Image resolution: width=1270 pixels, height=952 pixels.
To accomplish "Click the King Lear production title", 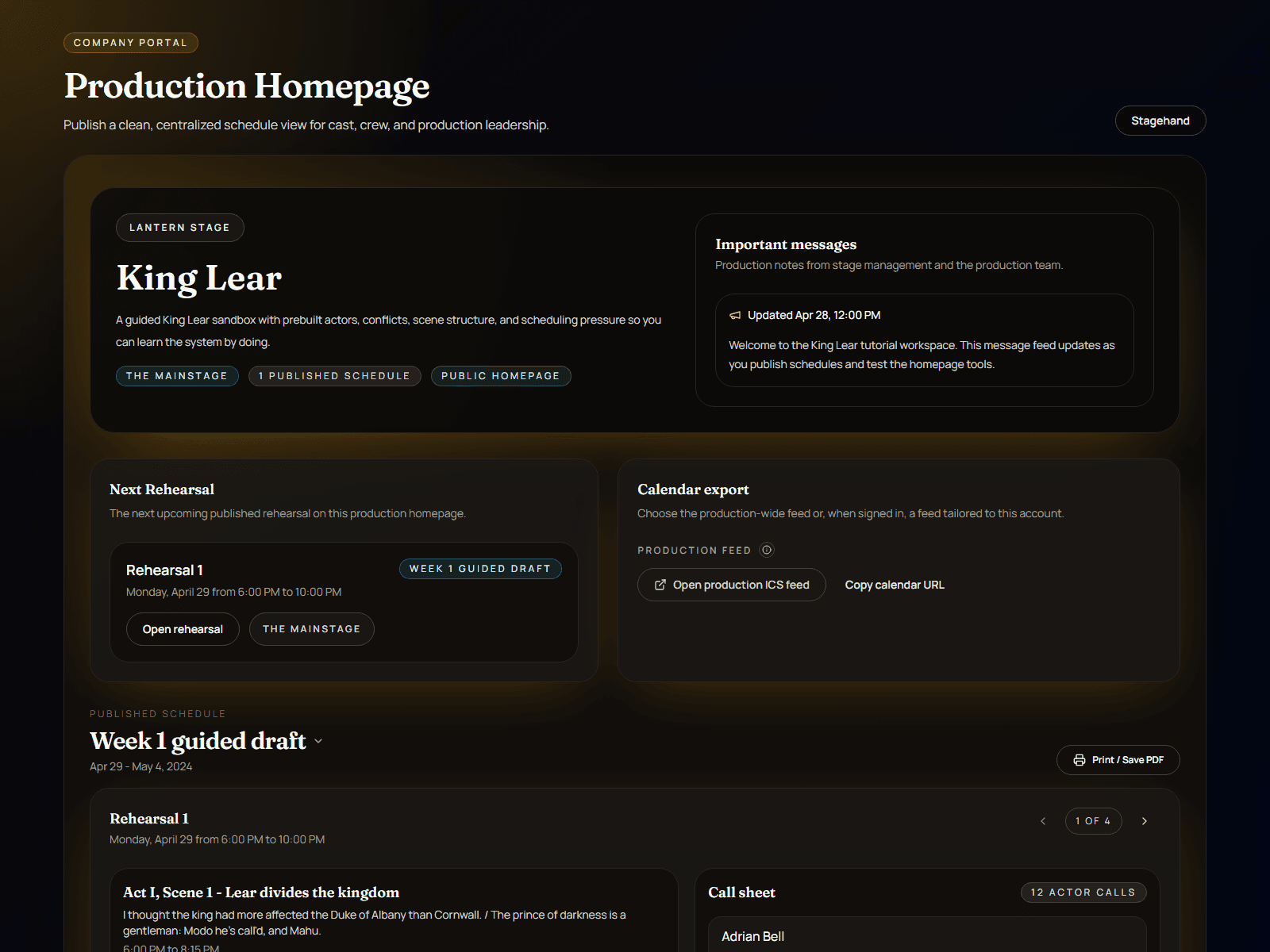I will pyautogui.click(x=199, y=278).
